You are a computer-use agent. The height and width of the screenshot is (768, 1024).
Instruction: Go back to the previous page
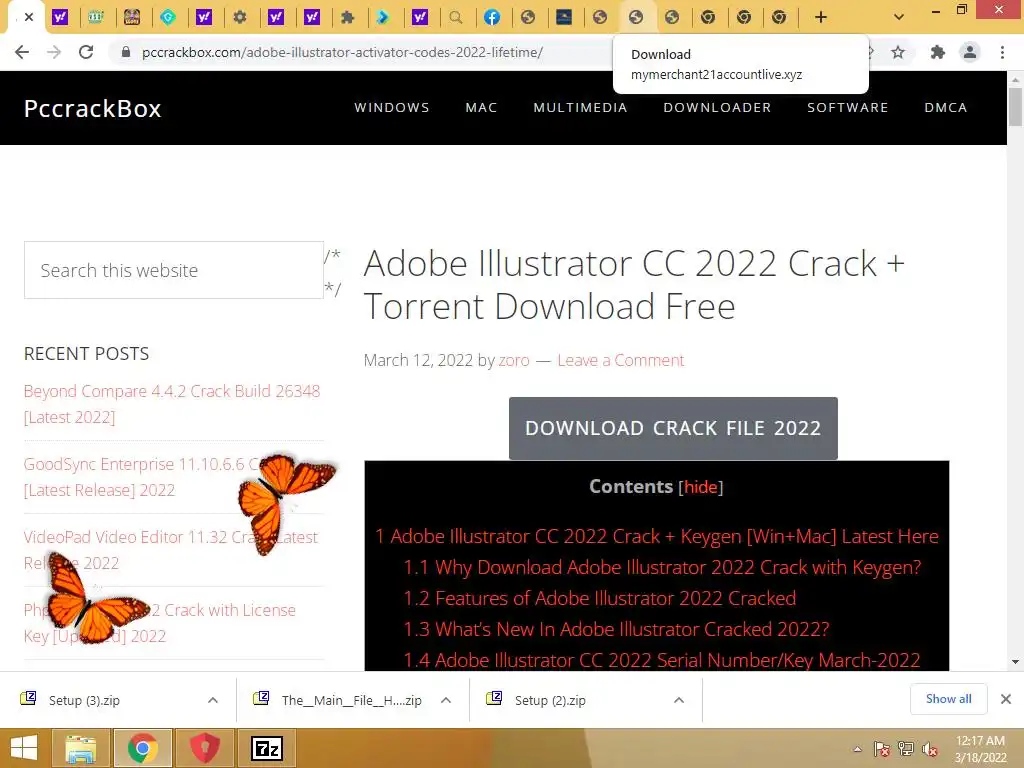22,52
